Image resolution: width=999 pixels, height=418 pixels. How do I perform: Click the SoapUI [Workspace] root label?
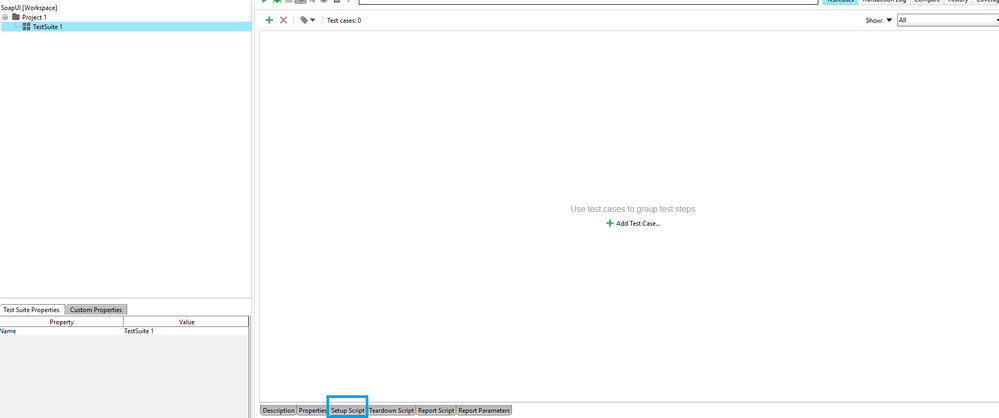(x=29, y=8)
